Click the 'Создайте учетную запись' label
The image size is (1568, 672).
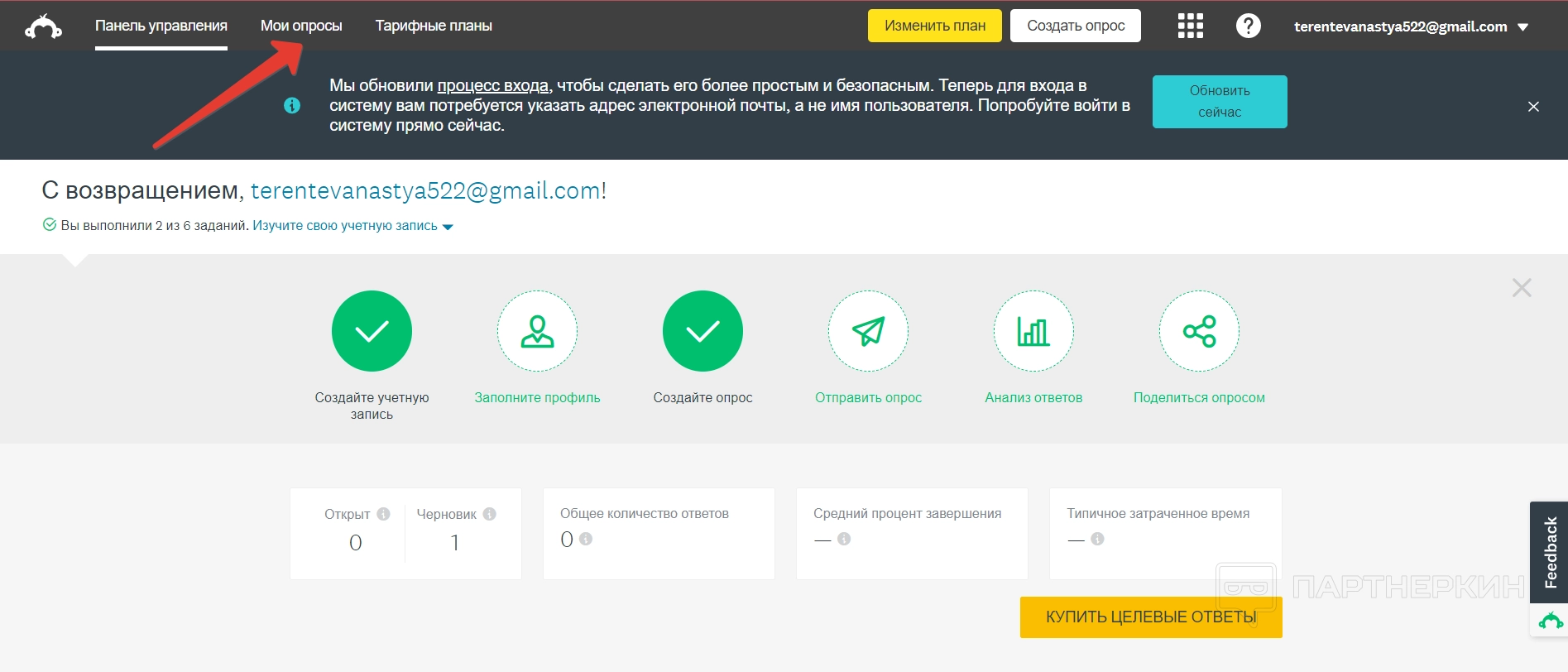(x=372, y=406)
